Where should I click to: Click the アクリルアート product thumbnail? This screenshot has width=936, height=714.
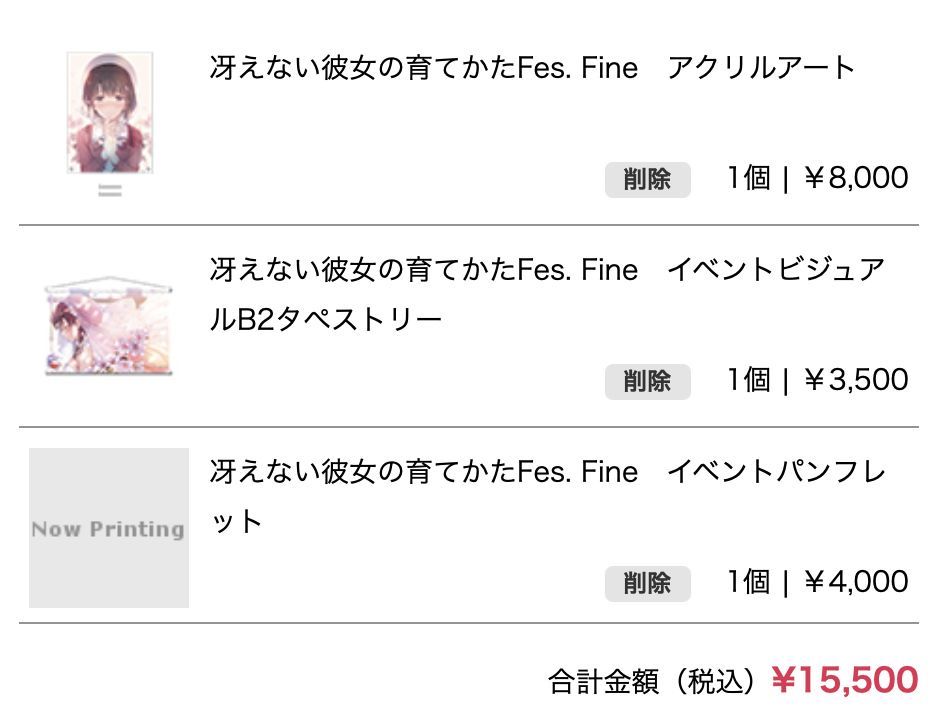pyautogui.click(x=109, y=113)
